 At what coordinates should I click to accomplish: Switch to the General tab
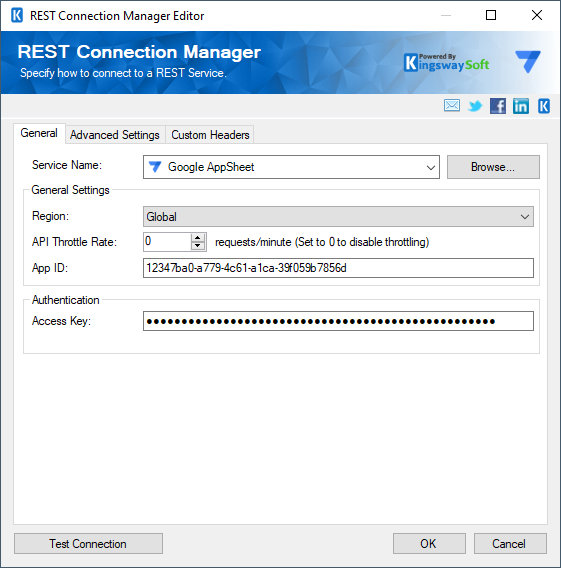coord(39,133)
